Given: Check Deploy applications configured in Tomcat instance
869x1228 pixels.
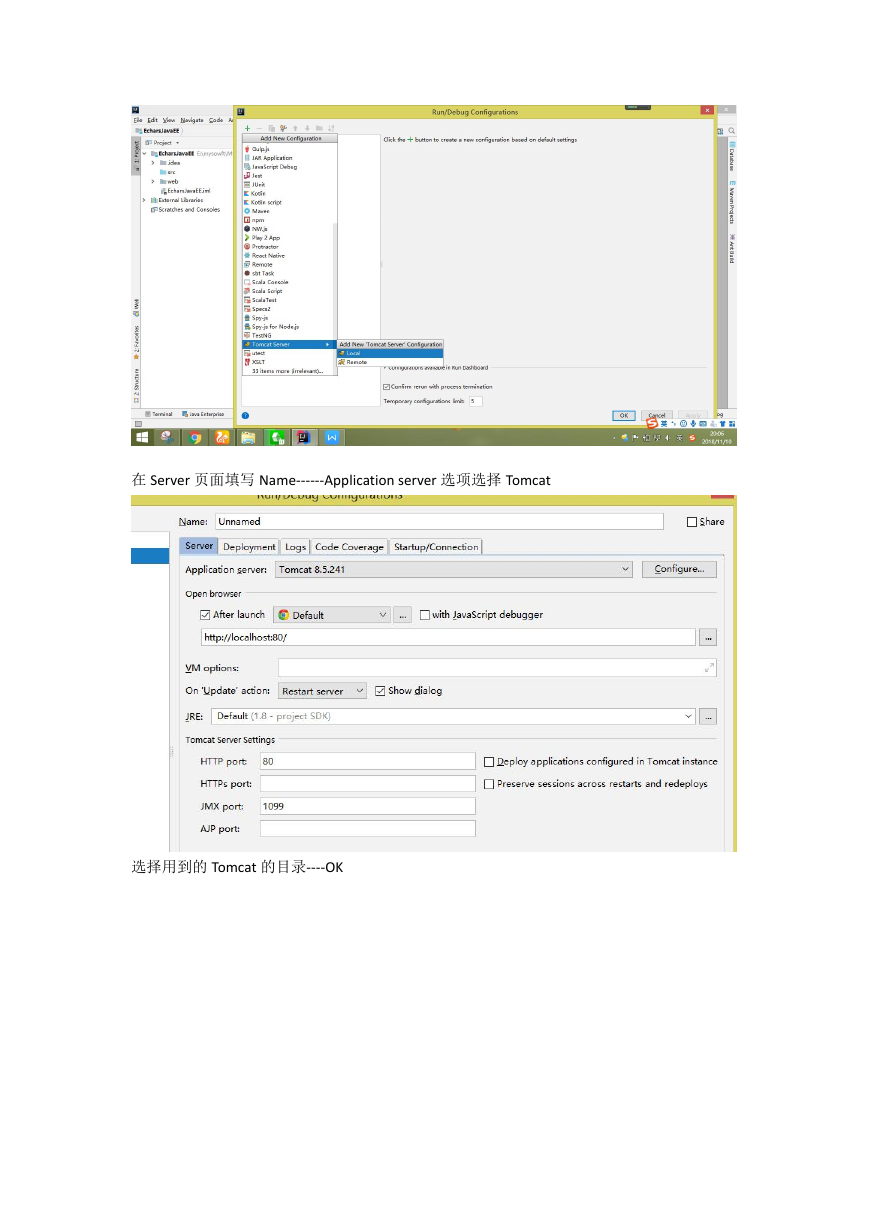Looking at the screenshot, I should click(489, 762).
